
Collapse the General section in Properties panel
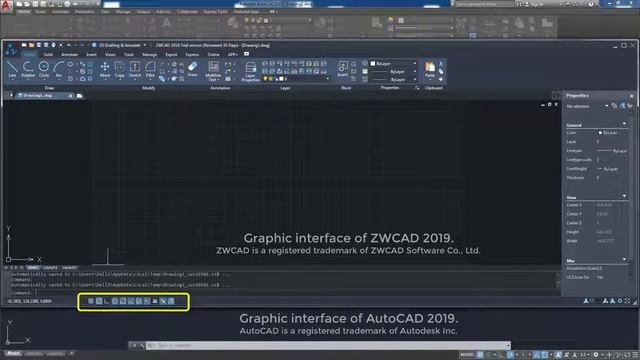(x=624, y=124)
